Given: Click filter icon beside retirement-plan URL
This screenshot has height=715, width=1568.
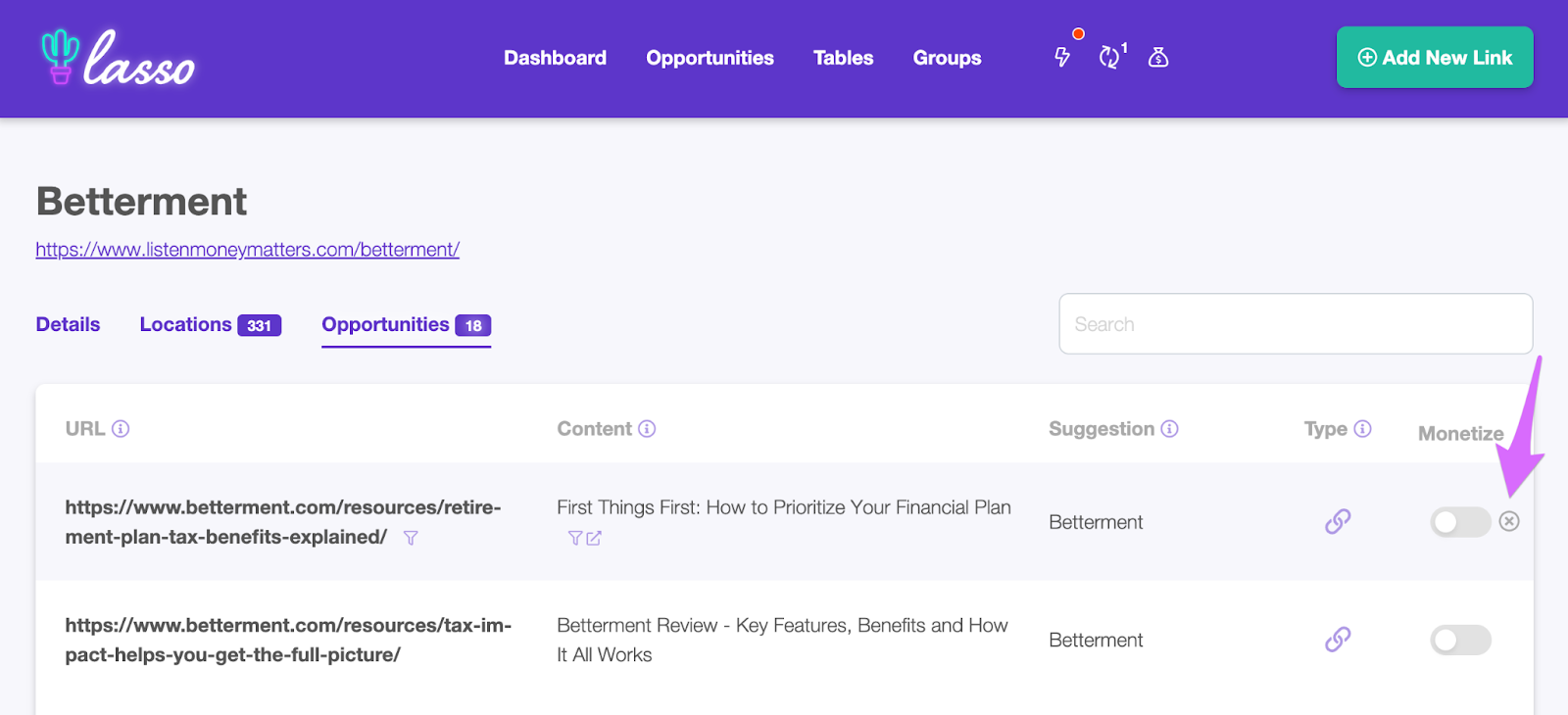Looking at the screenshot, I should click(x=411, y=538).
